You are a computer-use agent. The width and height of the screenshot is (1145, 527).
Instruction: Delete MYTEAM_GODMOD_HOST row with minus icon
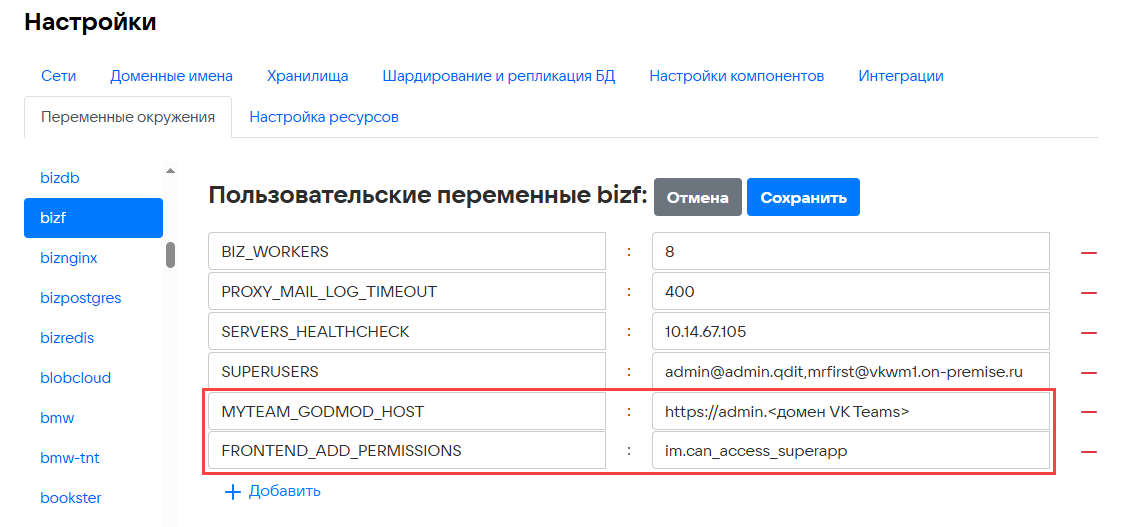(1088, 411)
